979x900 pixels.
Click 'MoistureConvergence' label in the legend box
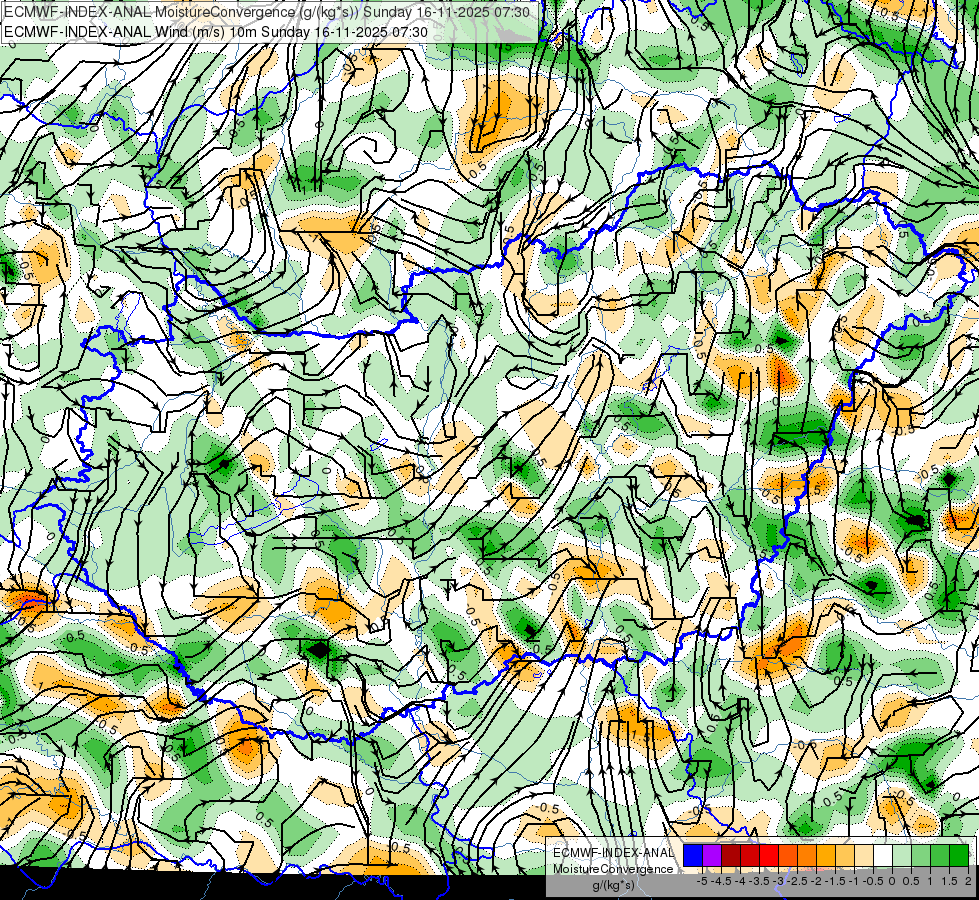[613, 869]
